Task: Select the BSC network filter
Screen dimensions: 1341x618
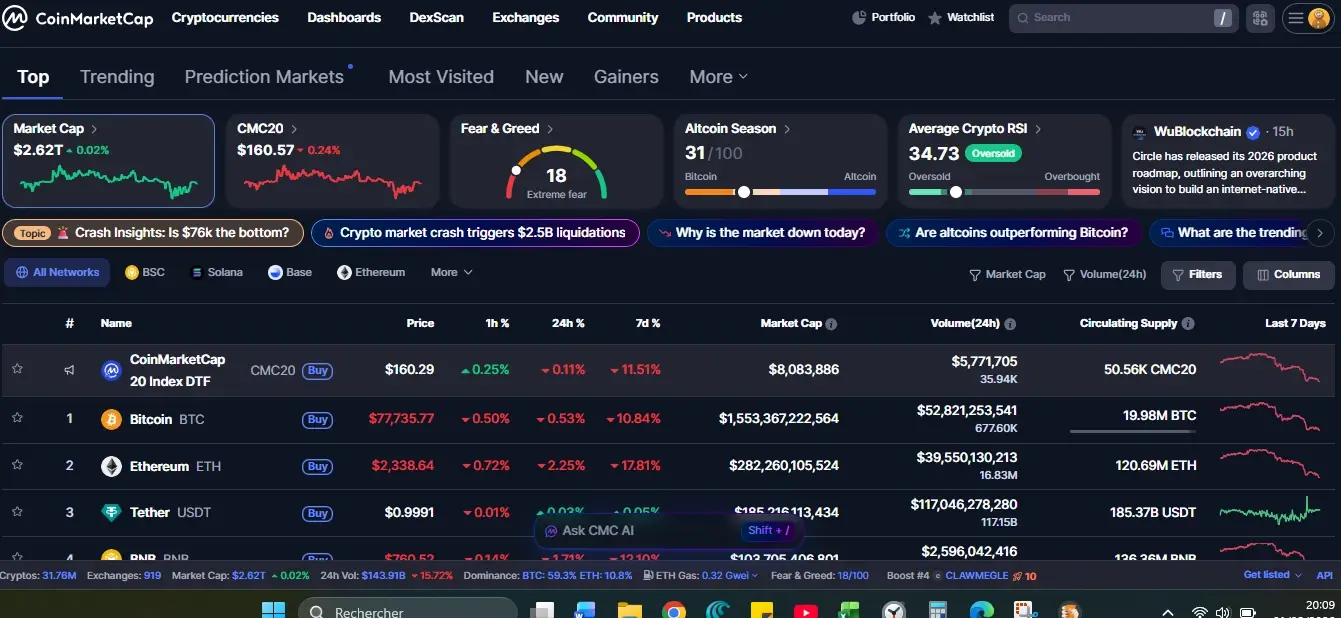Action: coord(144,271)
